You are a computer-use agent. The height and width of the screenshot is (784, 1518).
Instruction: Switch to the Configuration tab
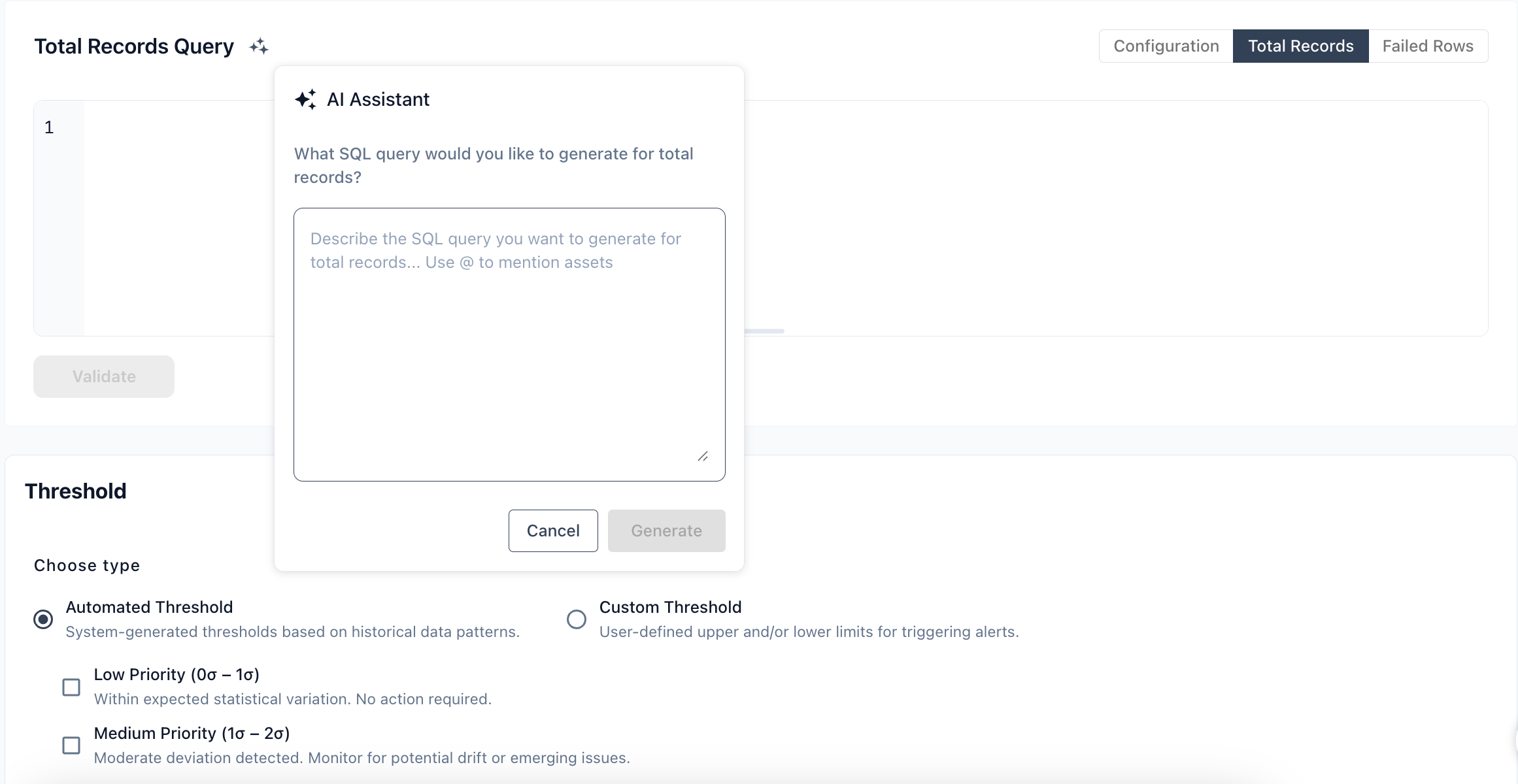point(1166,46)
